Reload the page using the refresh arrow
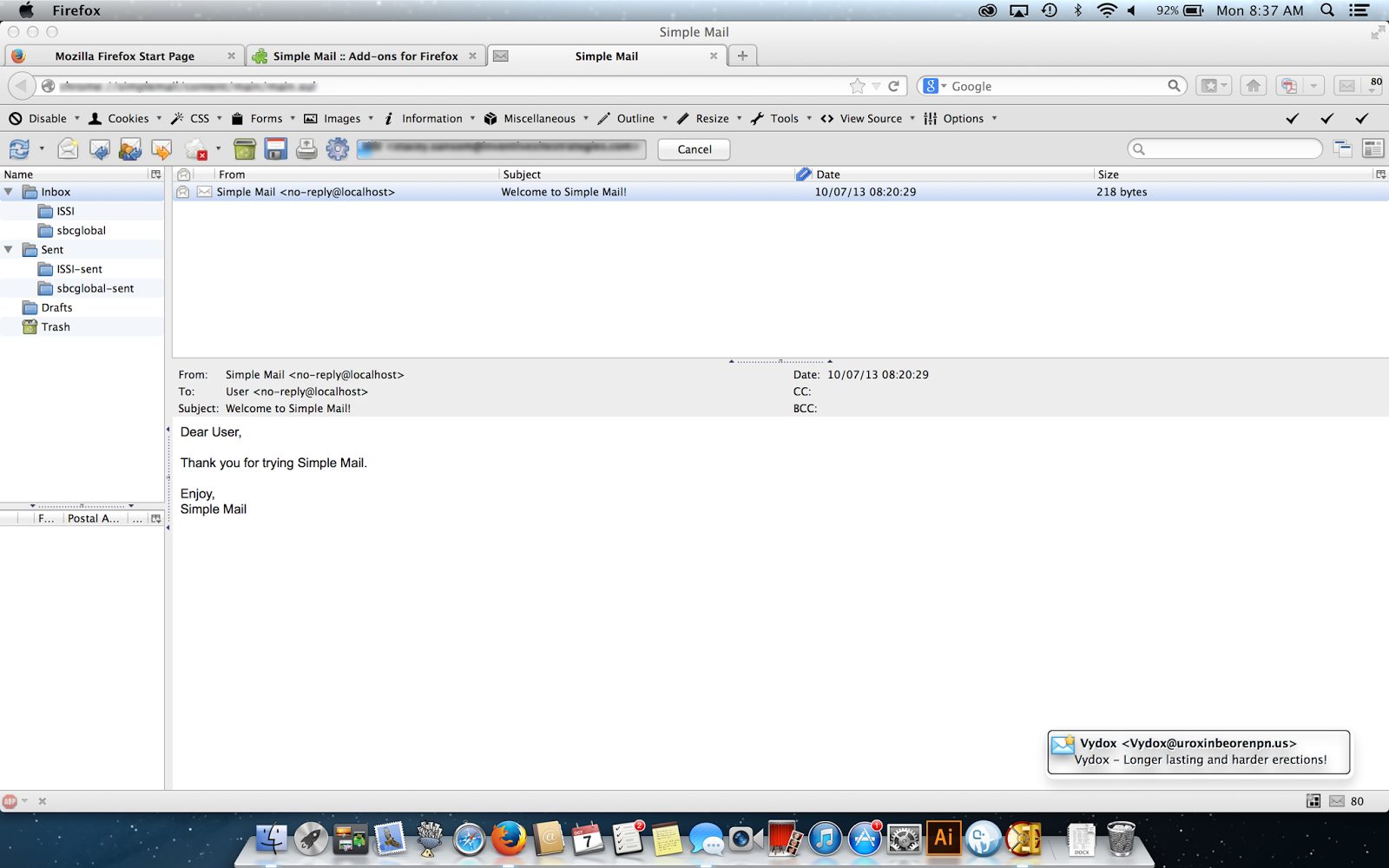Screen dimensions: 1389x868 coord(893,86)
